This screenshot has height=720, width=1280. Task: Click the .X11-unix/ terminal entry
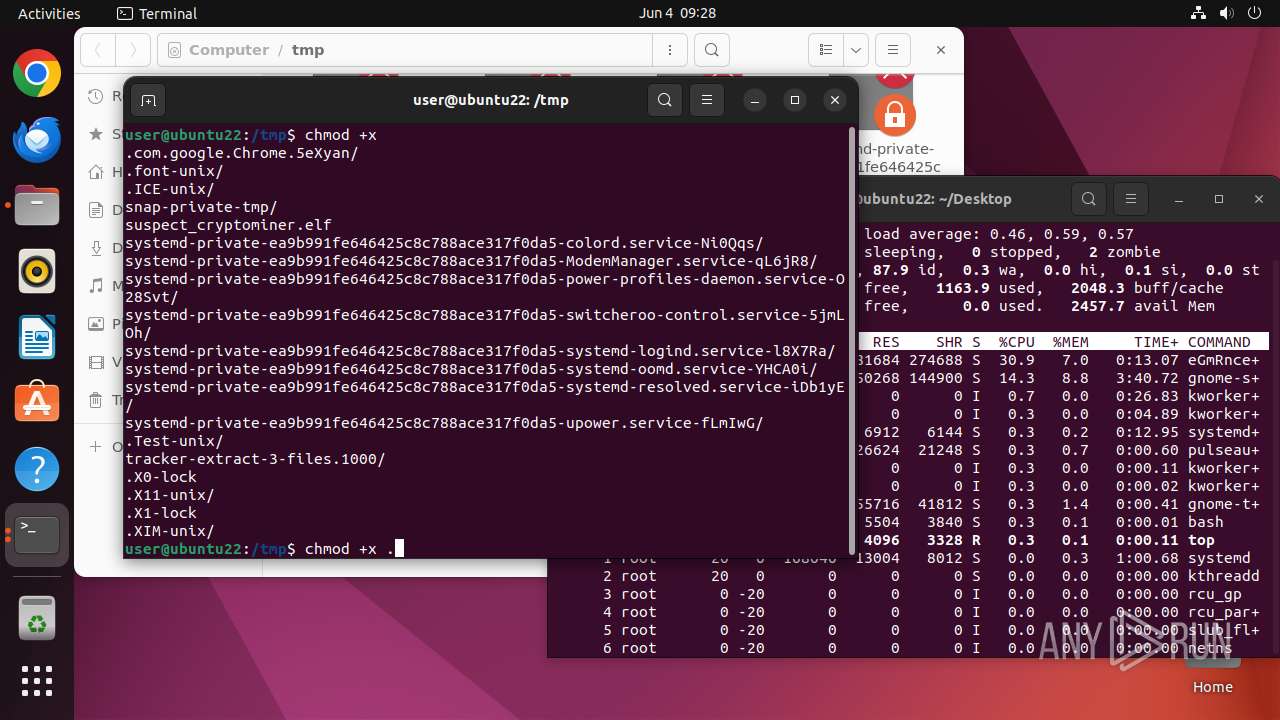point(170,495)
